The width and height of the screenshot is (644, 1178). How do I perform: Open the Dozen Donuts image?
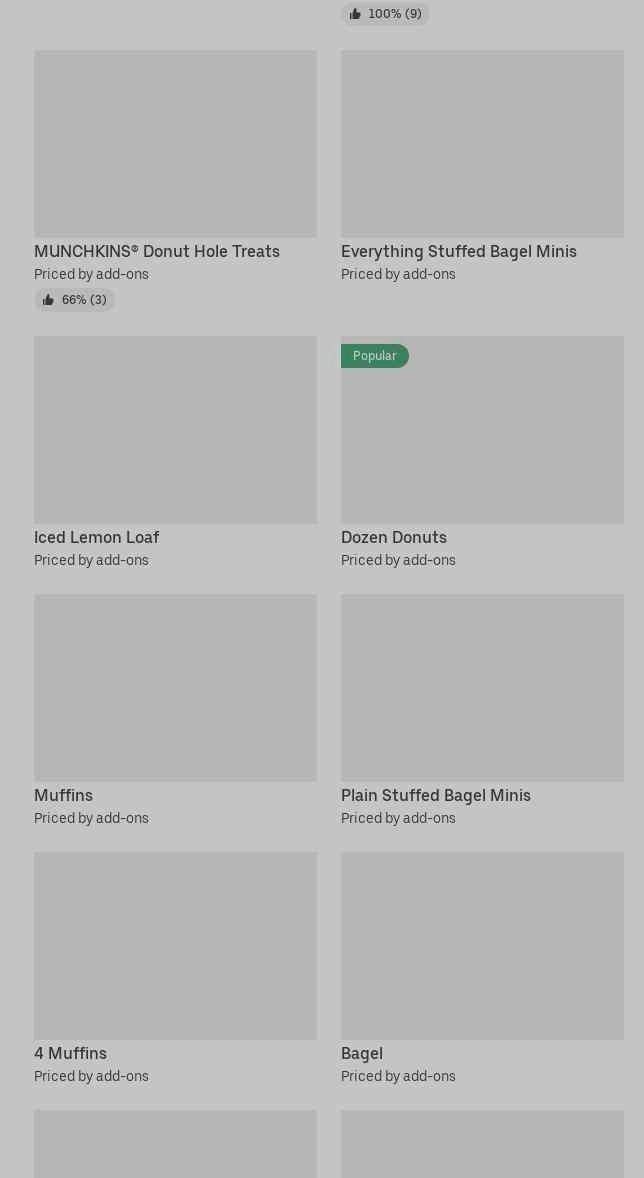(482, 440)
